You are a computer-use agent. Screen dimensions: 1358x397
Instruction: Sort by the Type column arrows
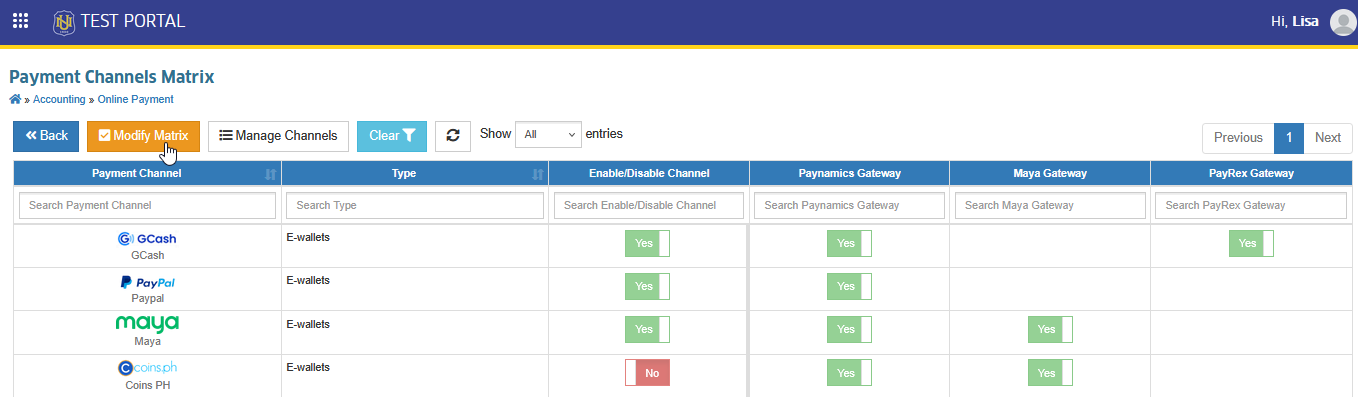click(x=537, y=174)
